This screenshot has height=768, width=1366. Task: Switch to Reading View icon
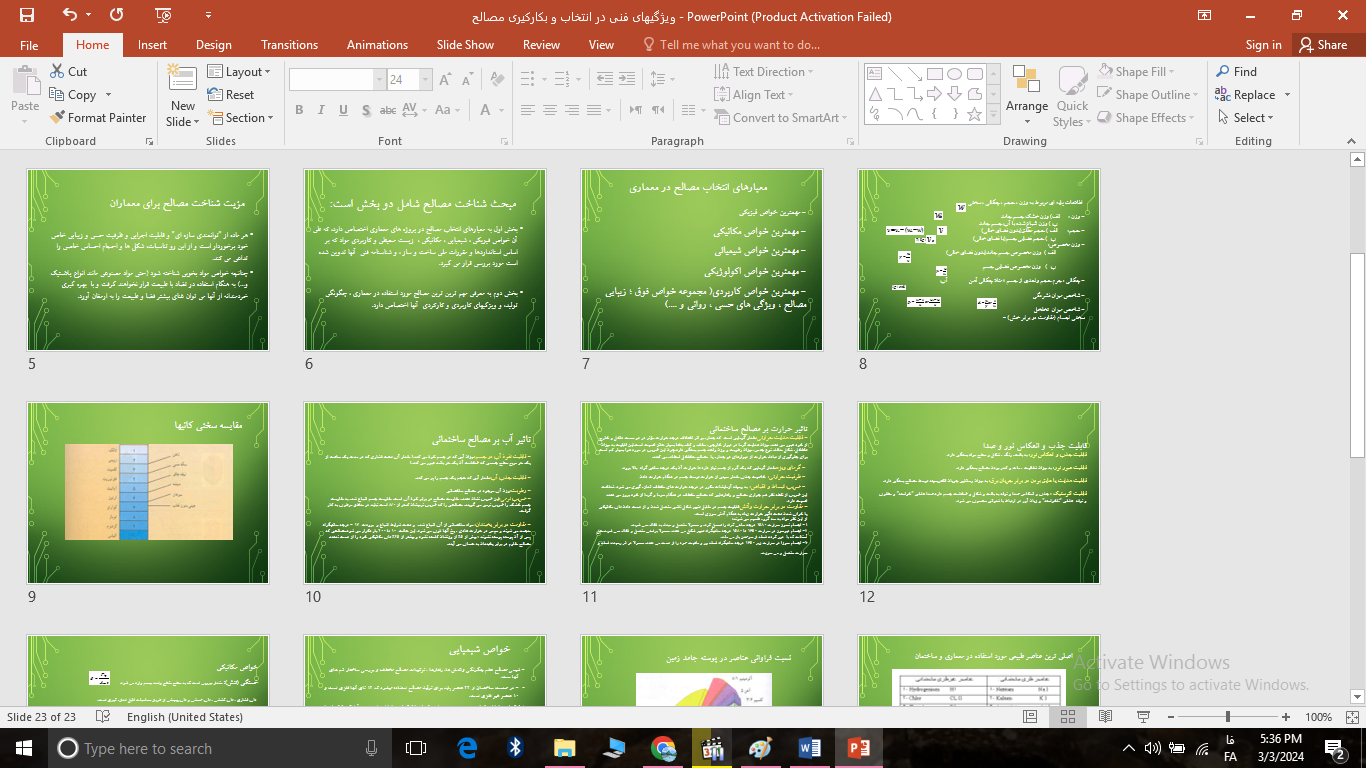[1104, 717]
